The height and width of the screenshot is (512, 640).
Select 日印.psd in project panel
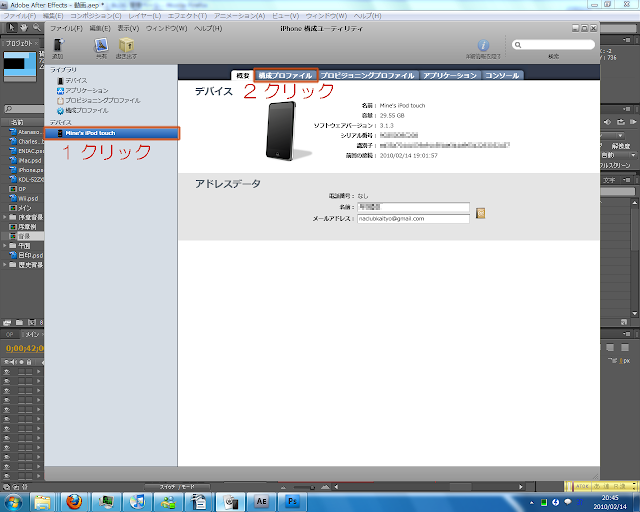26,255
